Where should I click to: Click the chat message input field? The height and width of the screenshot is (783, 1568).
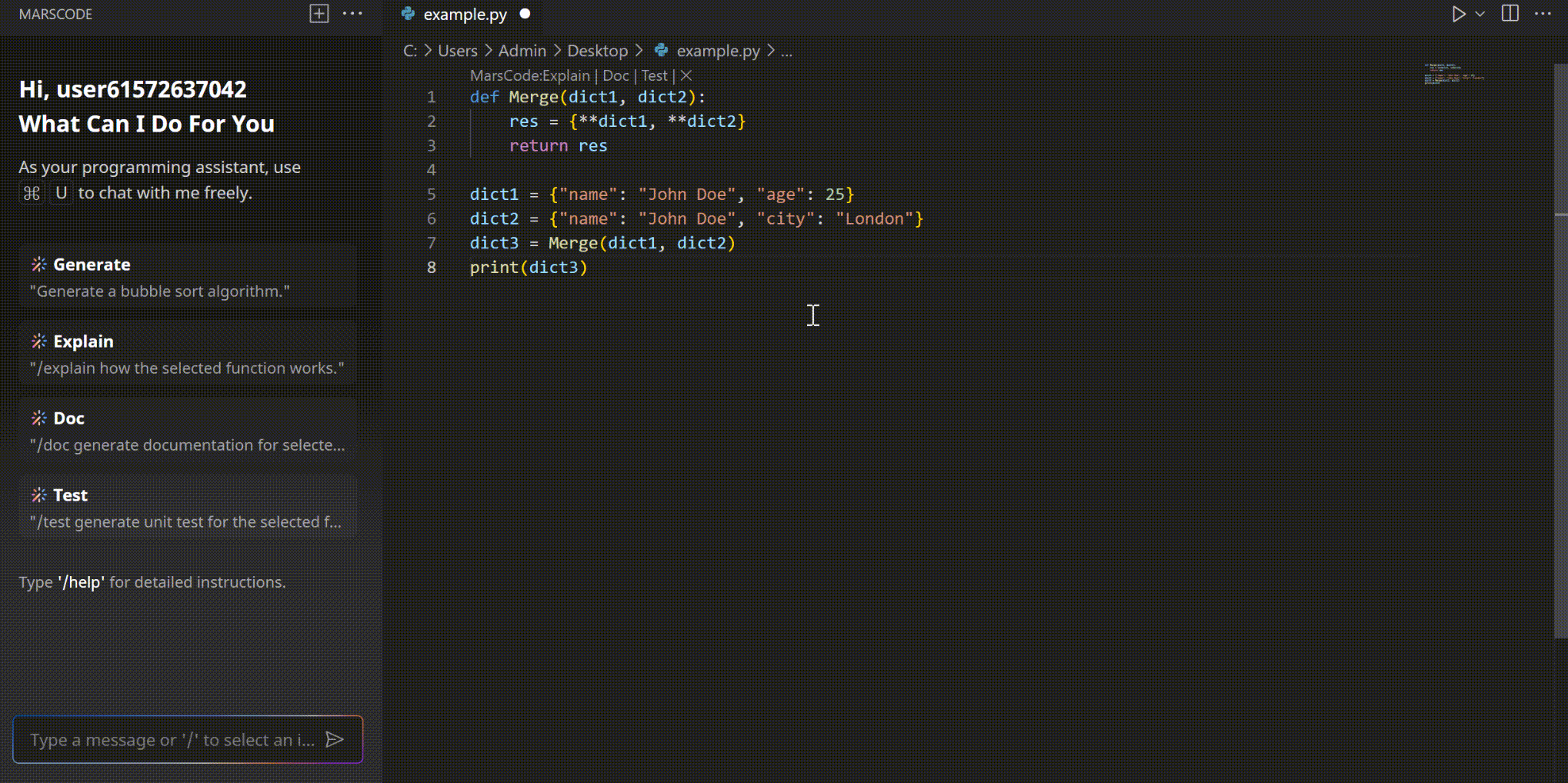click(x=169, y=739)
